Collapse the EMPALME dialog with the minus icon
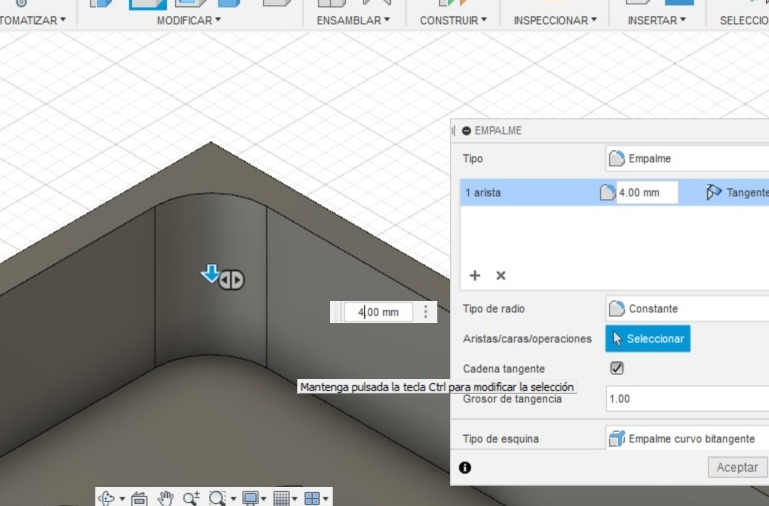This screenshot has height=506, width=769. (x=466, y=130)
